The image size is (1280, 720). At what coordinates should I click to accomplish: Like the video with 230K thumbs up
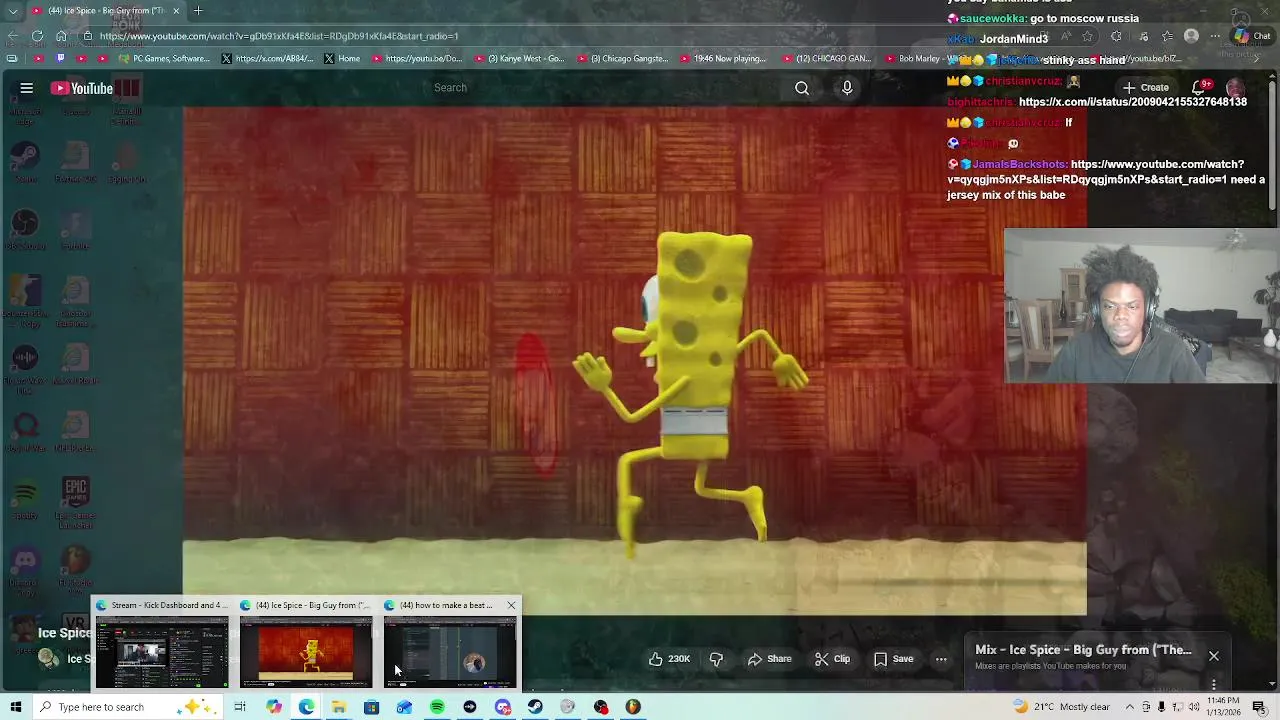(x=669, y=659)
